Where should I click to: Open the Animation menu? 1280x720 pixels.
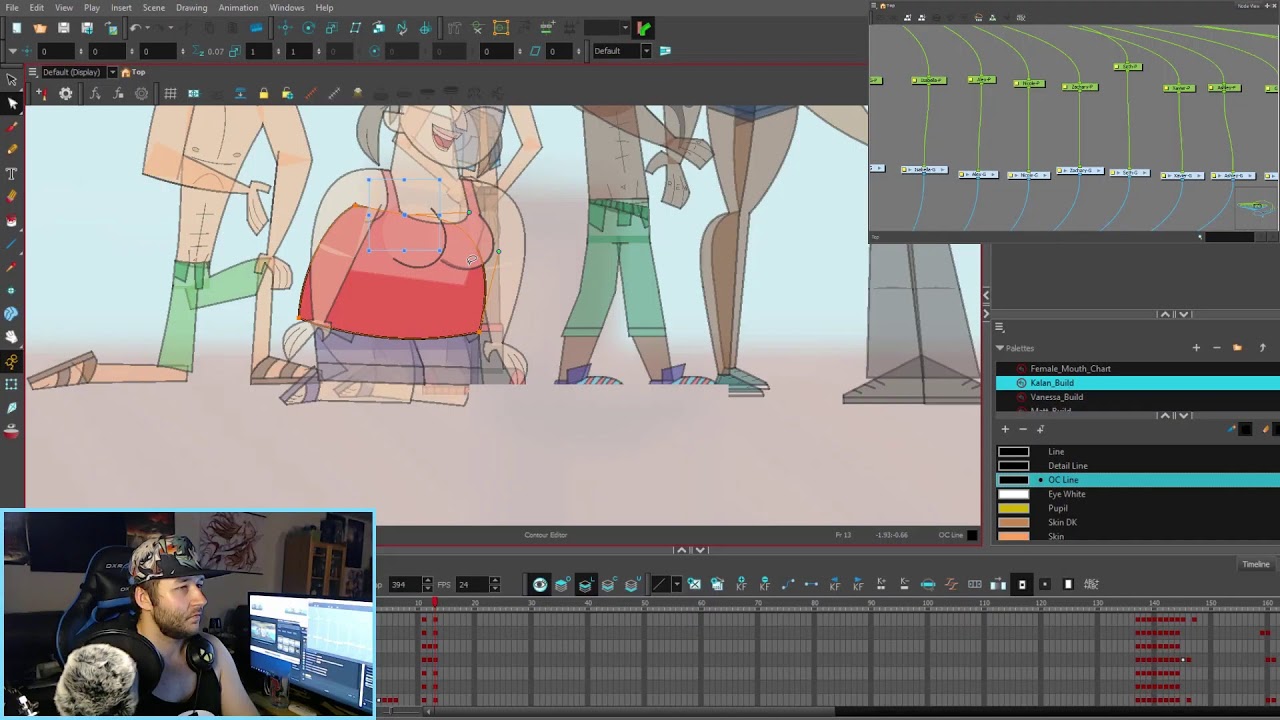coord(238,8)
